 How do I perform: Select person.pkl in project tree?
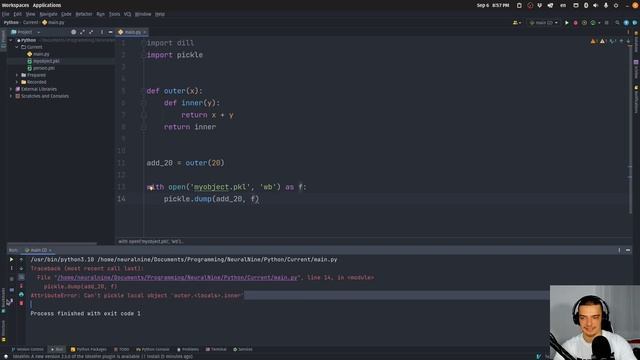[44, 68]
